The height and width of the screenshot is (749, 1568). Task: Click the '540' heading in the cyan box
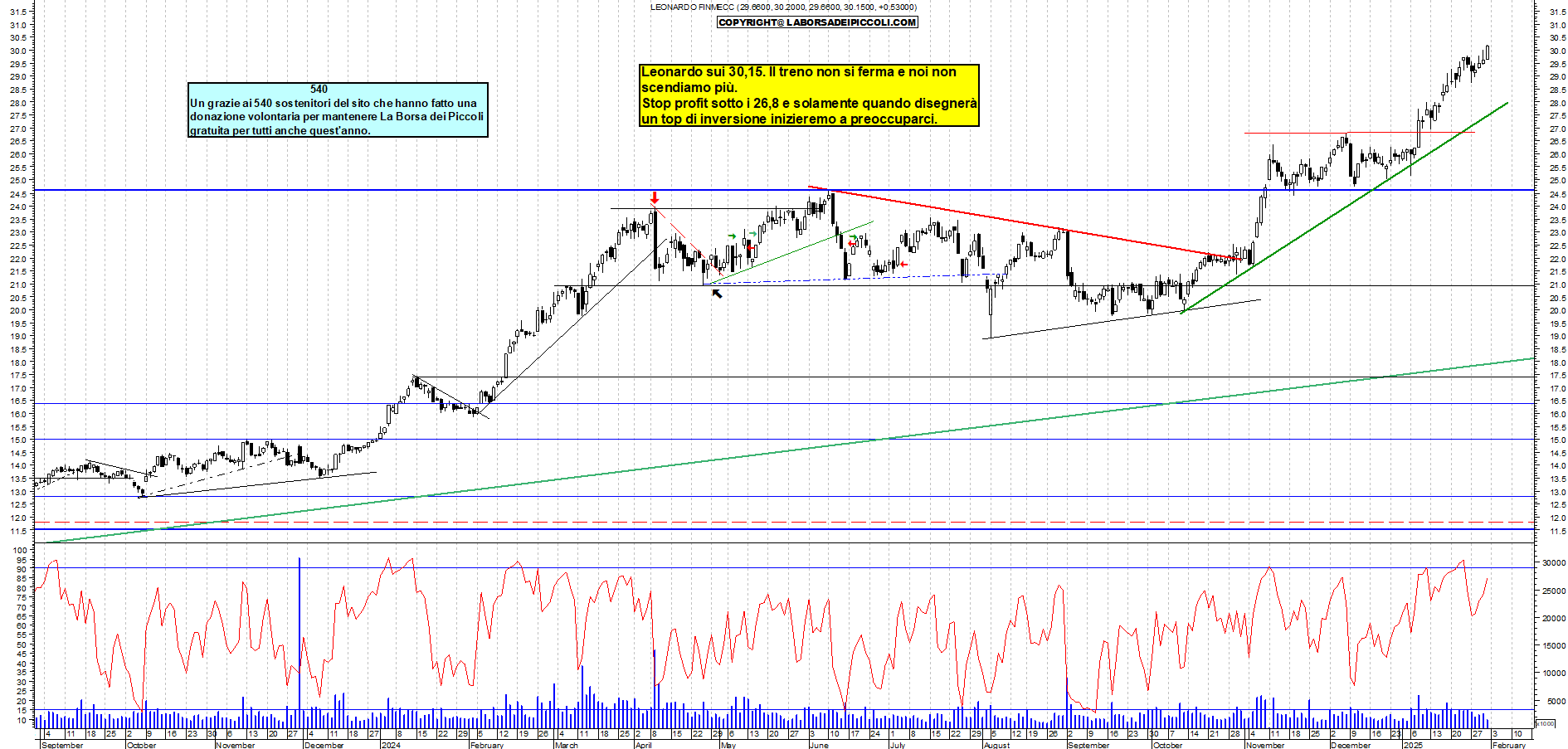pyautogui.click(x=319, y=90)
